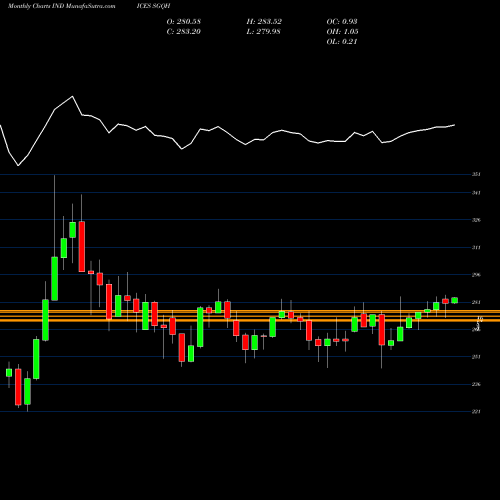Click the 'OC: 0.93' value
500x500 pixels.
[342, 22]
